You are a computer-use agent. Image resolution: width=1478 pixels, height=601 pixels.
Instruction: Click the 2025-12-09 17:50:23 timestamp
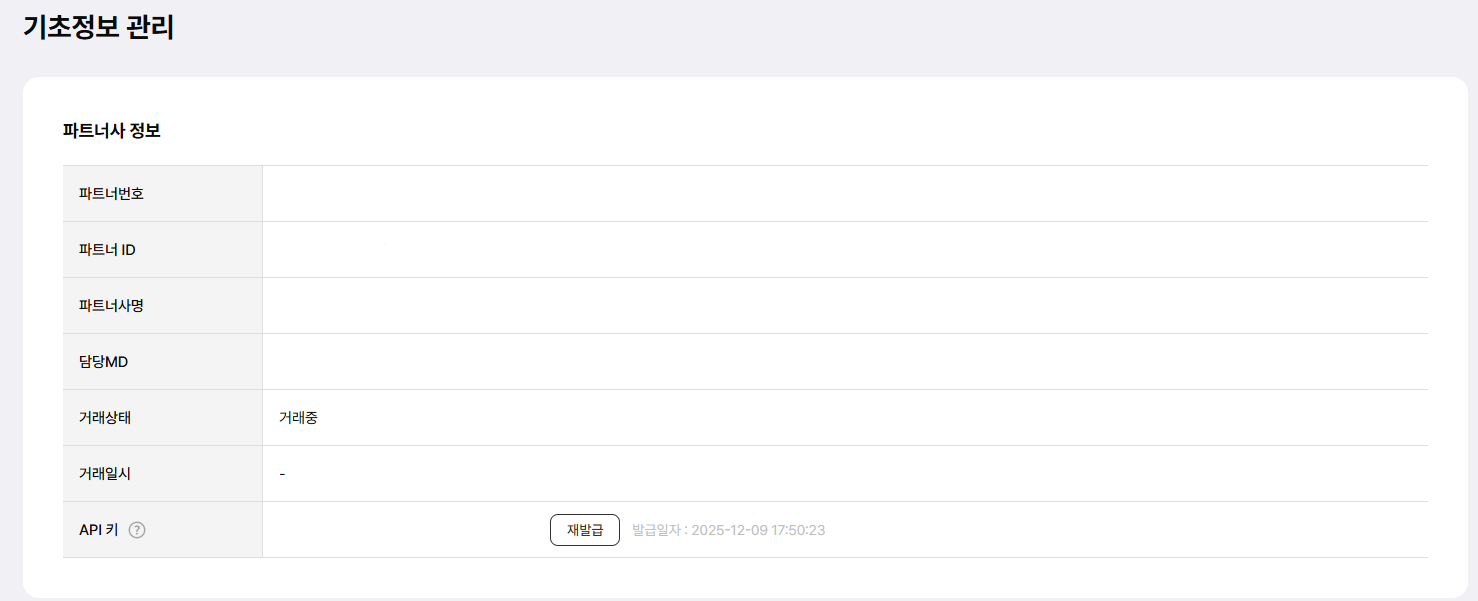pyautogui.click(x=758, y=530)
